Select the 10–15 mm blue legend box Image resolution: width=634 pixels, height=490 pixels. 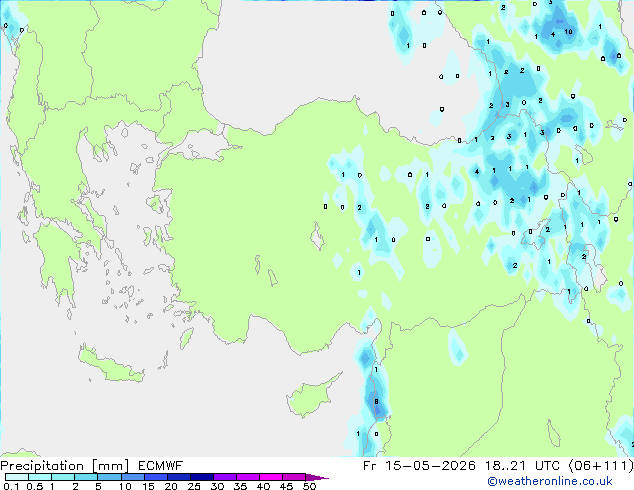point(132,477)
